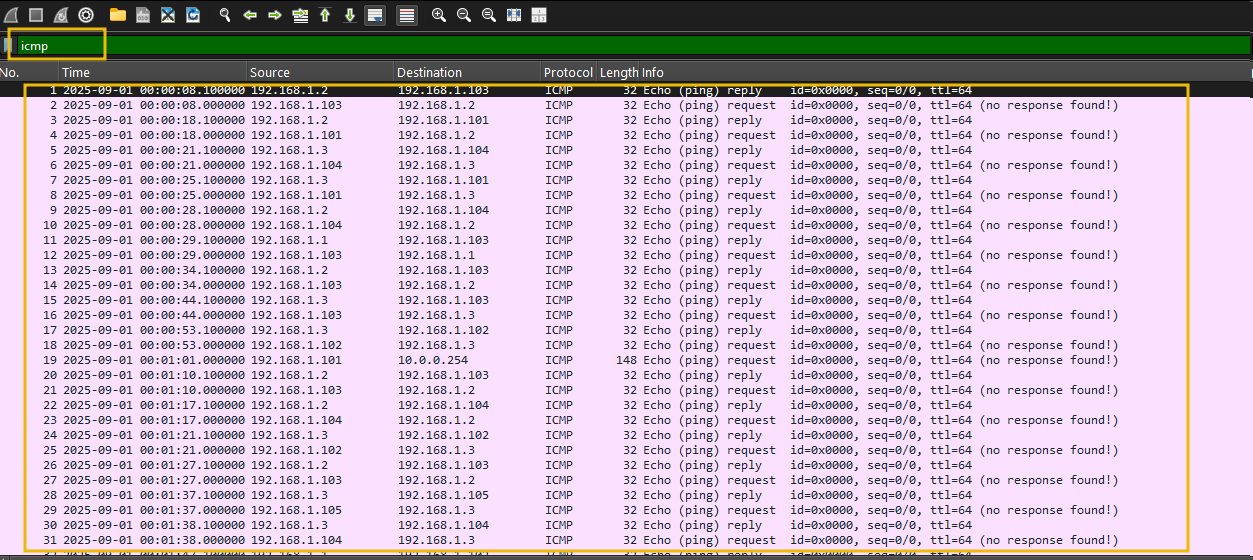
Task: Save this capture file
Action: pyautogui.click(x=143, y=15)
